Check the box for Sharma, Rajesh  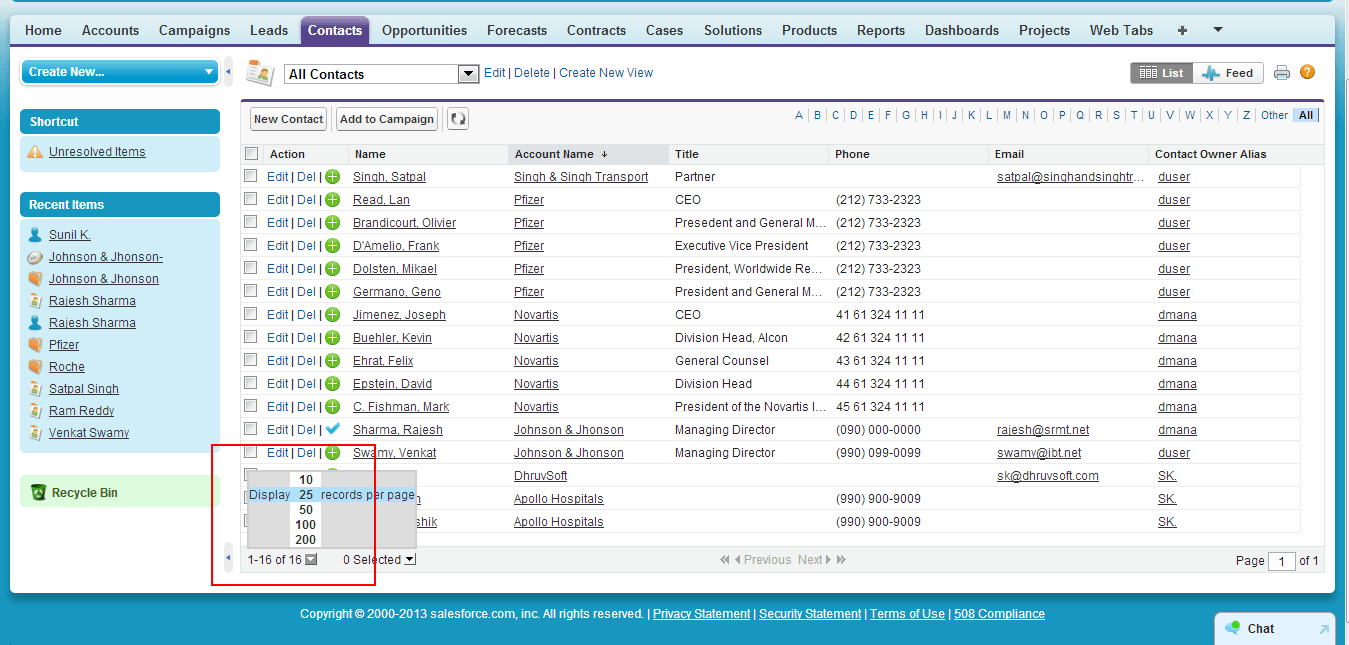pyautogui.click(x=252, y=429)
